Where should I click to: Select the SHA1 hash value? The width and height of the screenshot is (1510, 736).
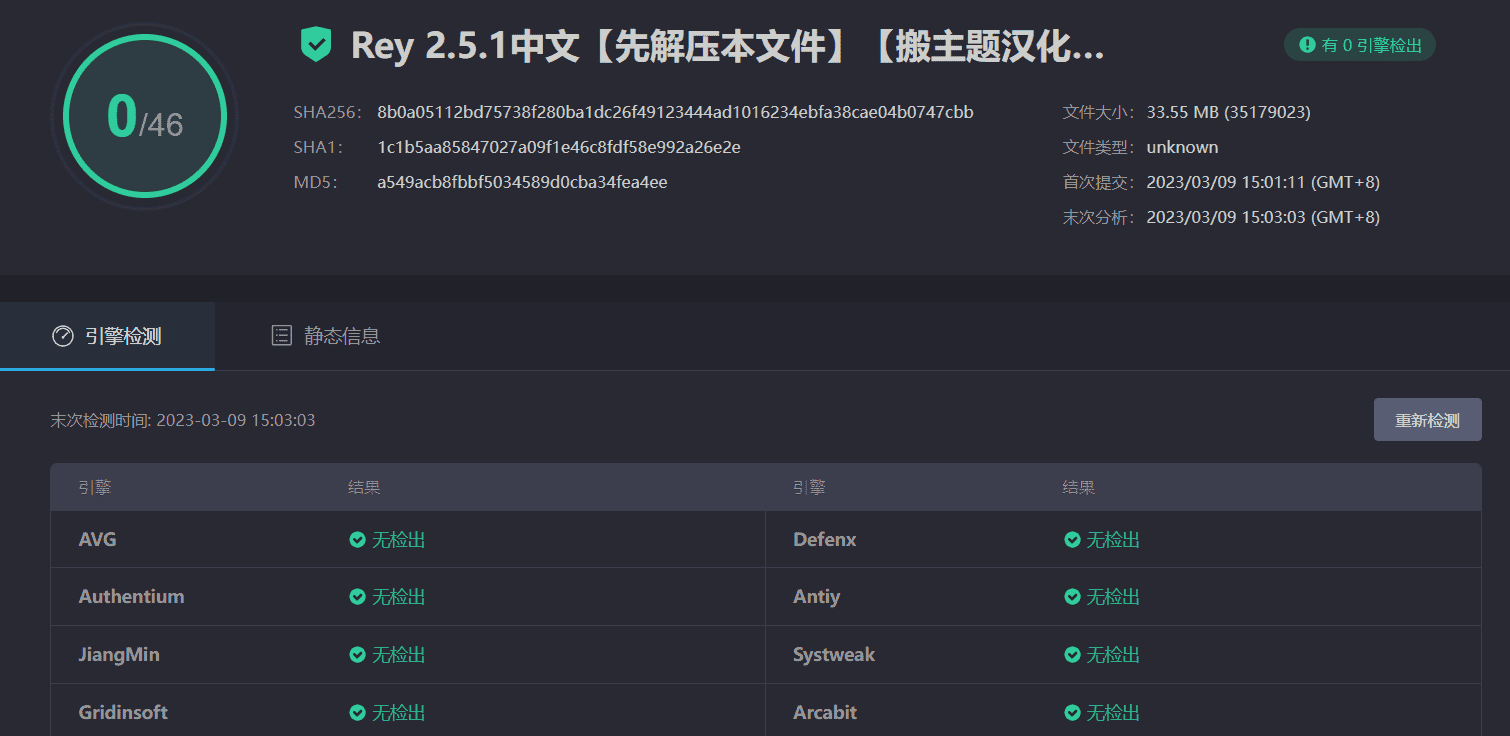(559, 147)
